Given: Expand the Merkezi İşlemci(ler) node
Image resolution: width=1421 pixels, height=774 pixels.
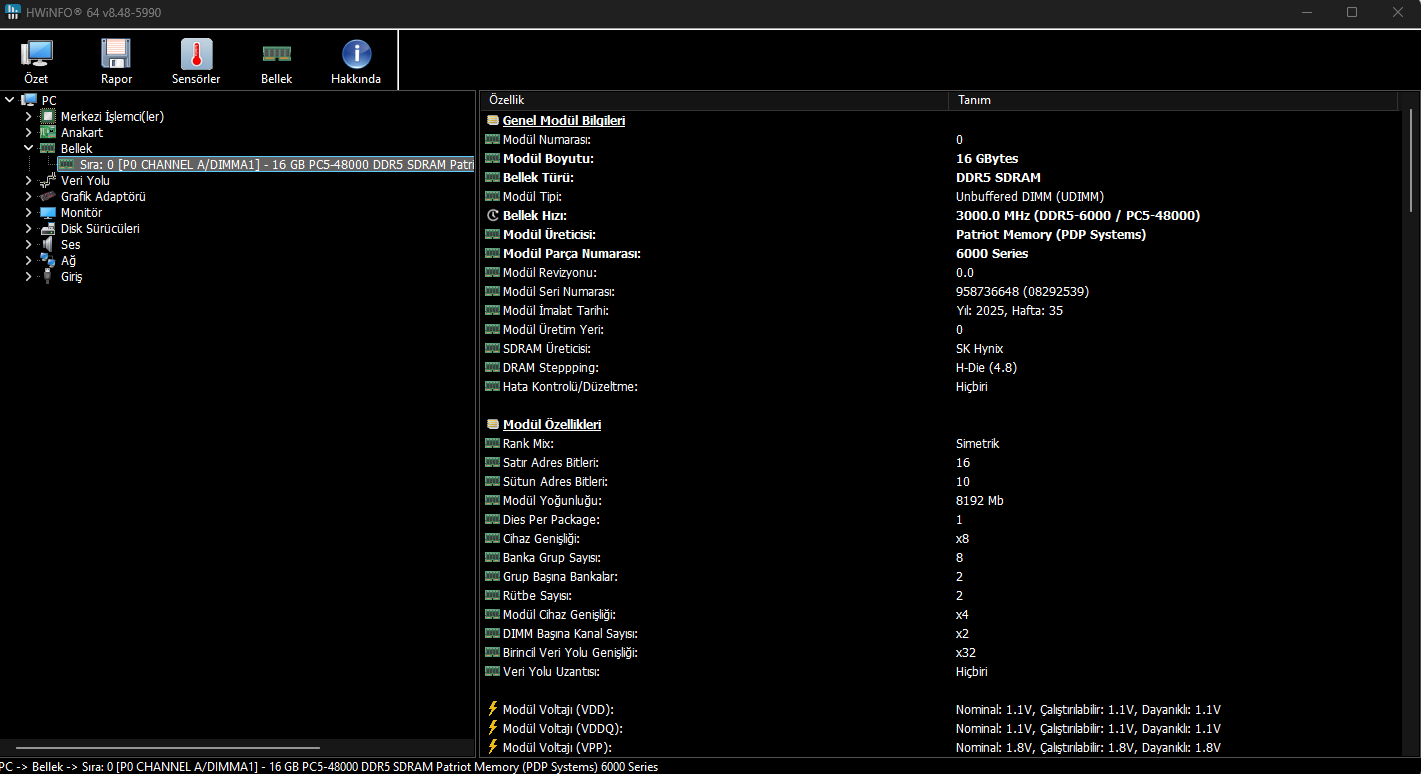Looking at the screenshot, I should (28, 116).
